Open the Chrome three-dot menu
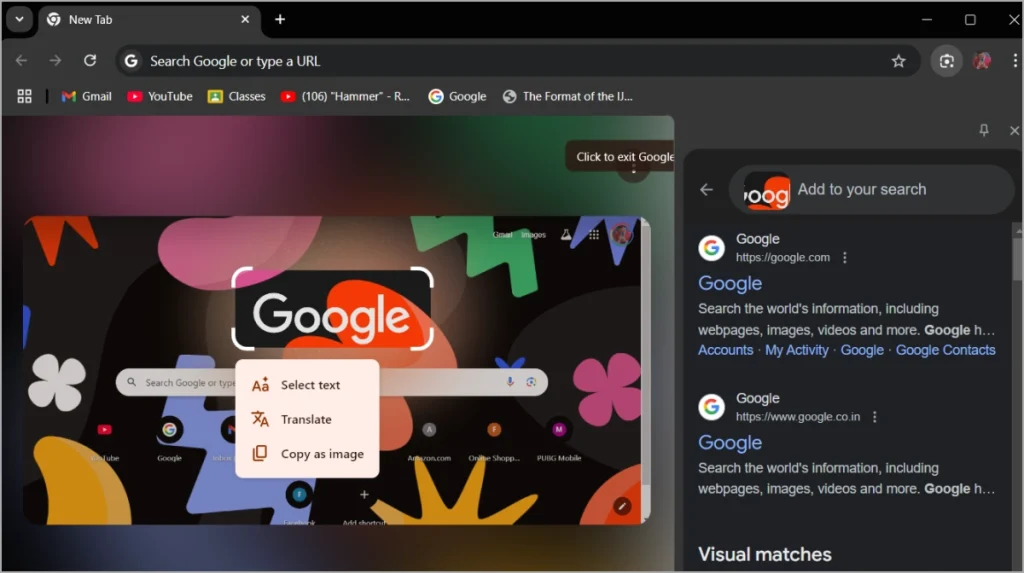This screenshot has height=573, width=1024. click(x=1014, y=61)
